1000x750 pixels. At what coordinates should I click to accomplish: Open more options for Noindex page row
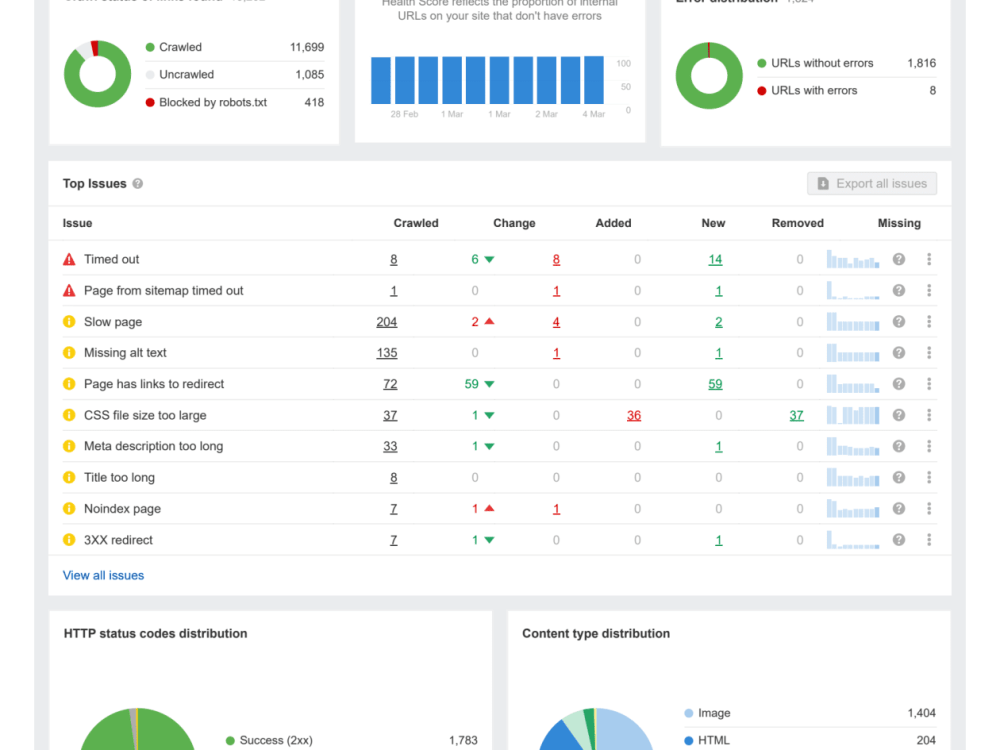pos(929,508)
